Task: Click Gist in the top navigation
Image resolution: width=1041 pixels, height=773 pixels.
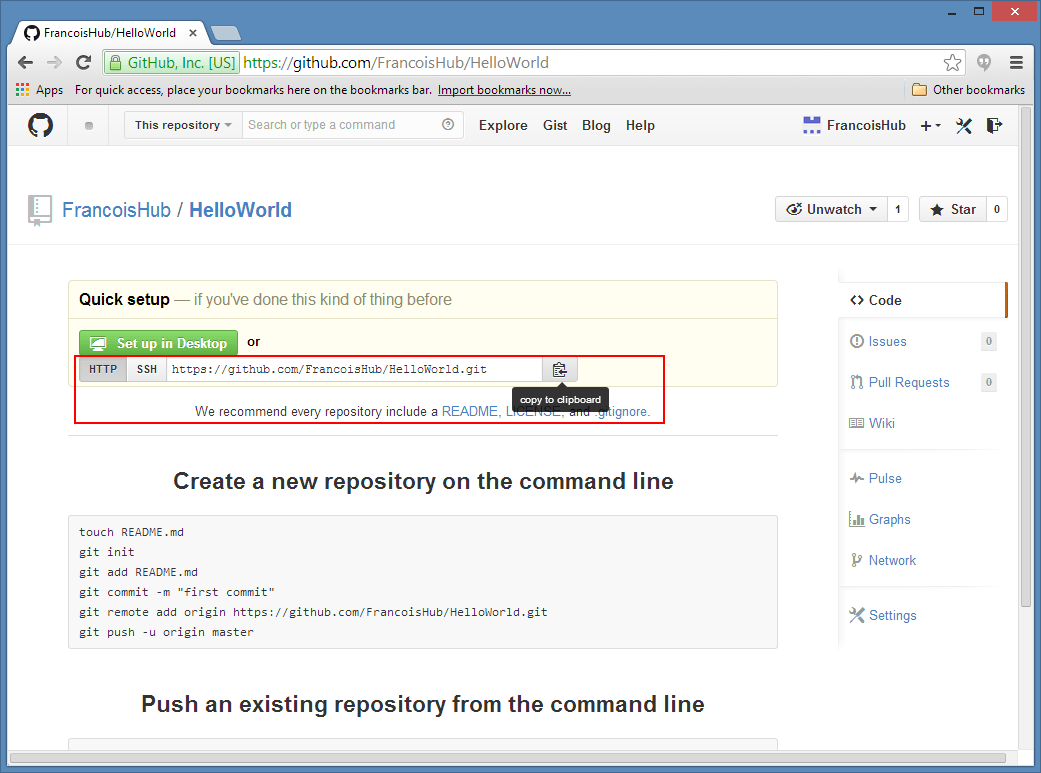Action: pos(555,126)
